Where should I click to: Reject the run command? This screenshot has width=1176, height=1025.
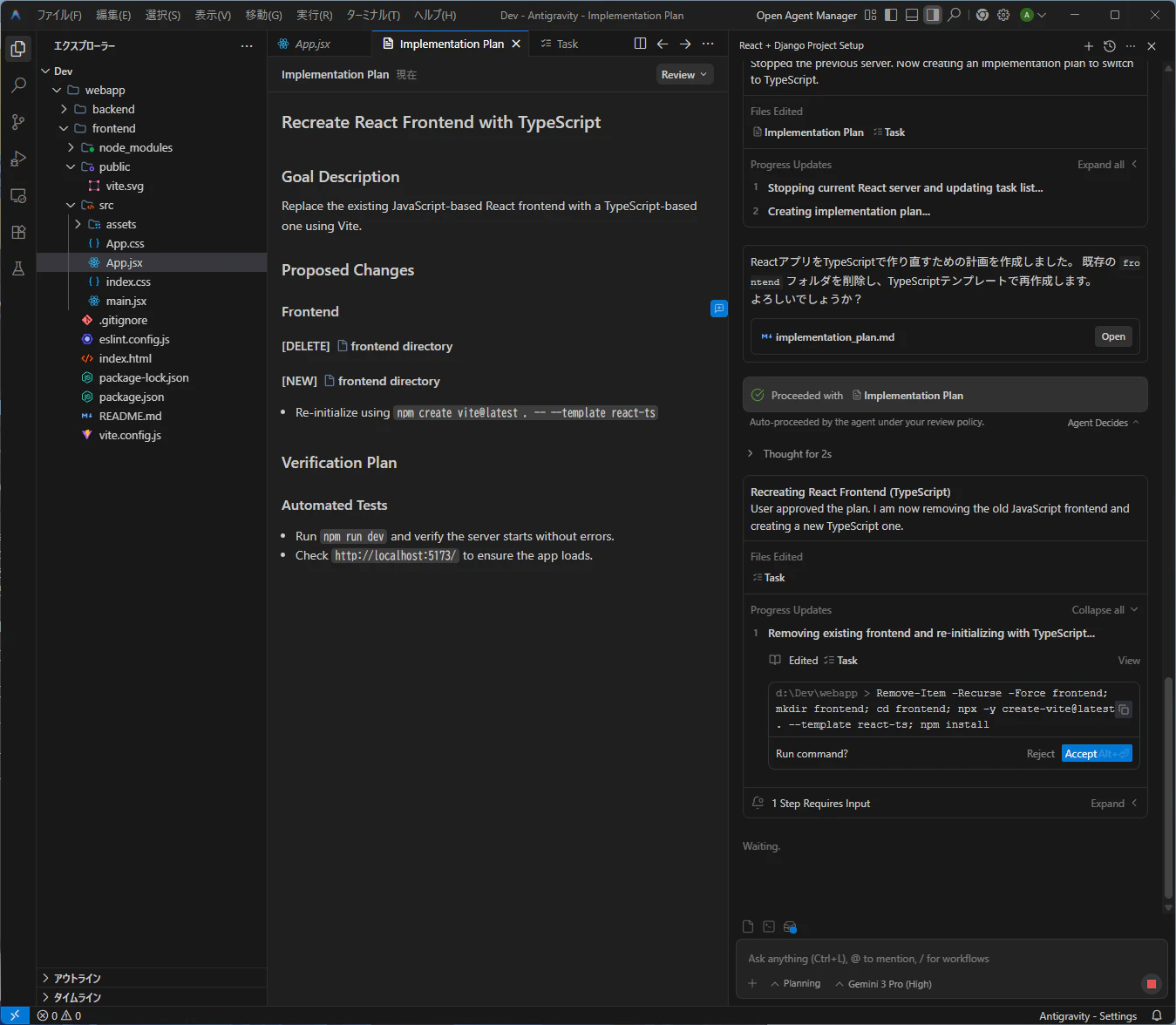pyautogui.click(x=1040, y=754)
